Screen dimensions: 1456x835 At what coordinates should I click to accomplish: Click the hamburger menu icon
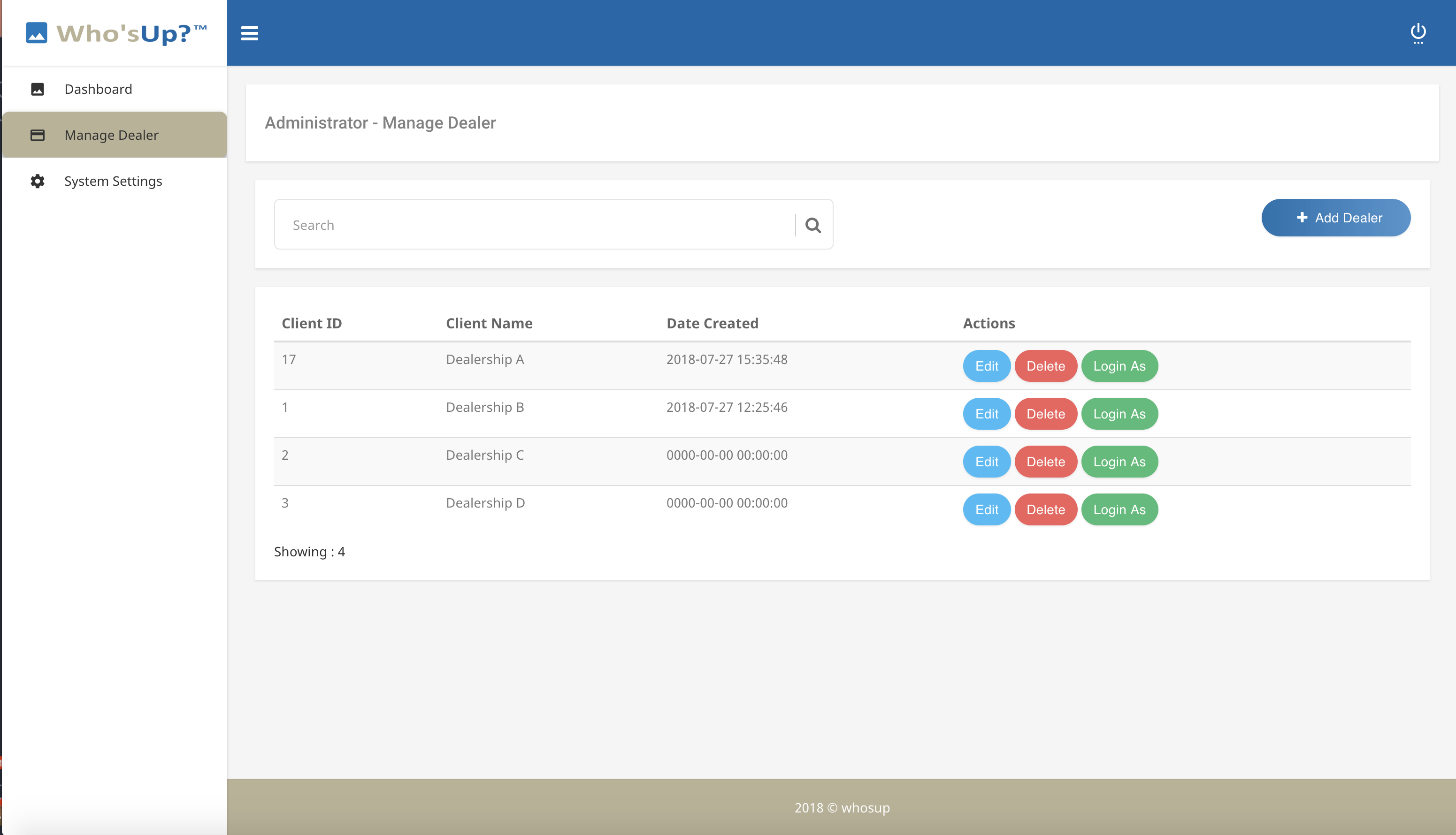pyautogui.click(x=249, y=33)
